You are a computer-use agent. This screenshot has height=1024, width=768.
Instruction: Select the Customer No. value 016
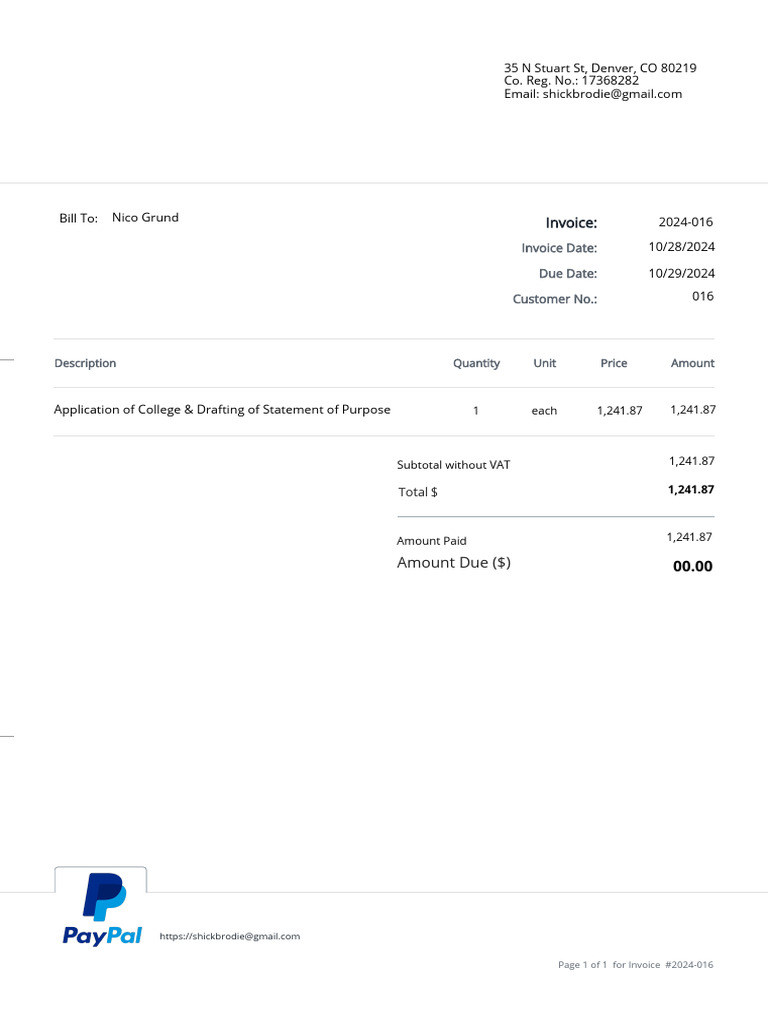(703, 297)
